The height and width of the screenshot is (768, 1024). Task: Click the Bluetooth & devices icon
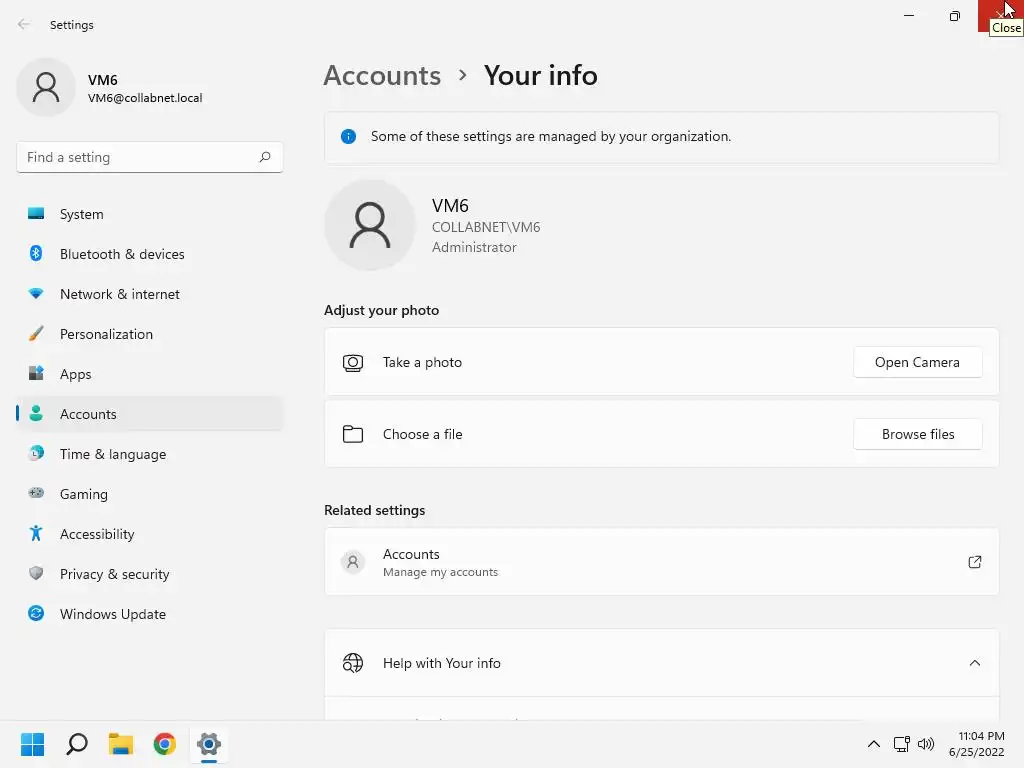click(x=36, y=254)
